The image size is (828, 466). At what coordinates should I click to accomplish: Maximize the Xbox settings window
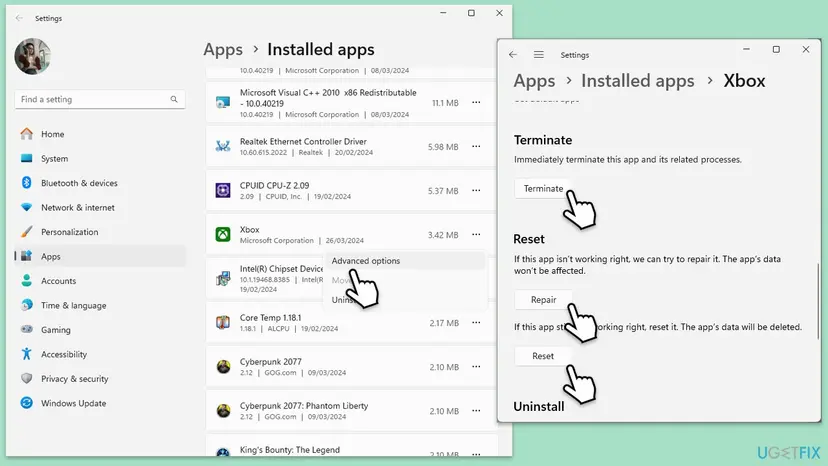pos(776,49)
